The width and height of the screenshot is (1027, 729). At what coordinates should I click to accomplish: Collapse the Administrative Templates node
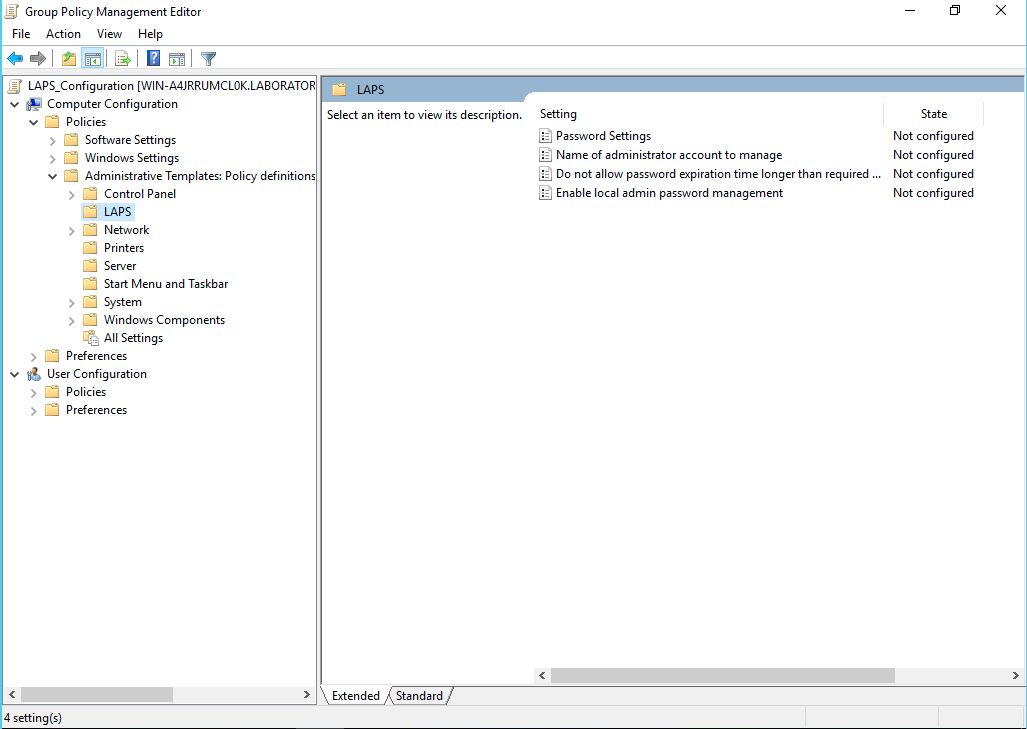[x=52, y=176]
